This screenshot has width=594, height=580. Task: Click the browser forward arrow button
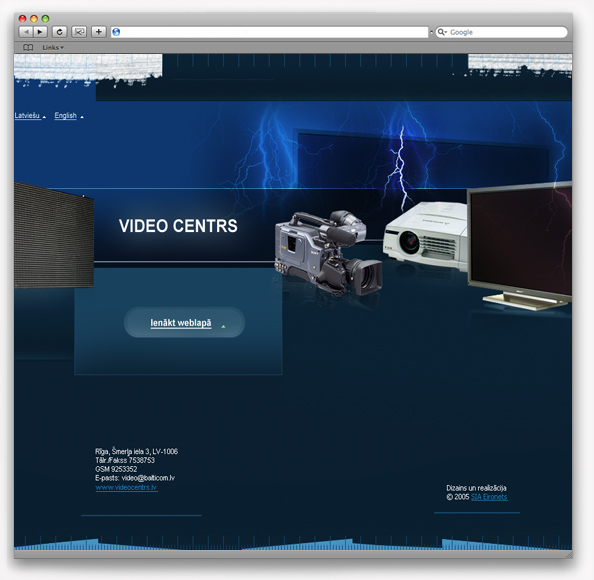(40, 32)
